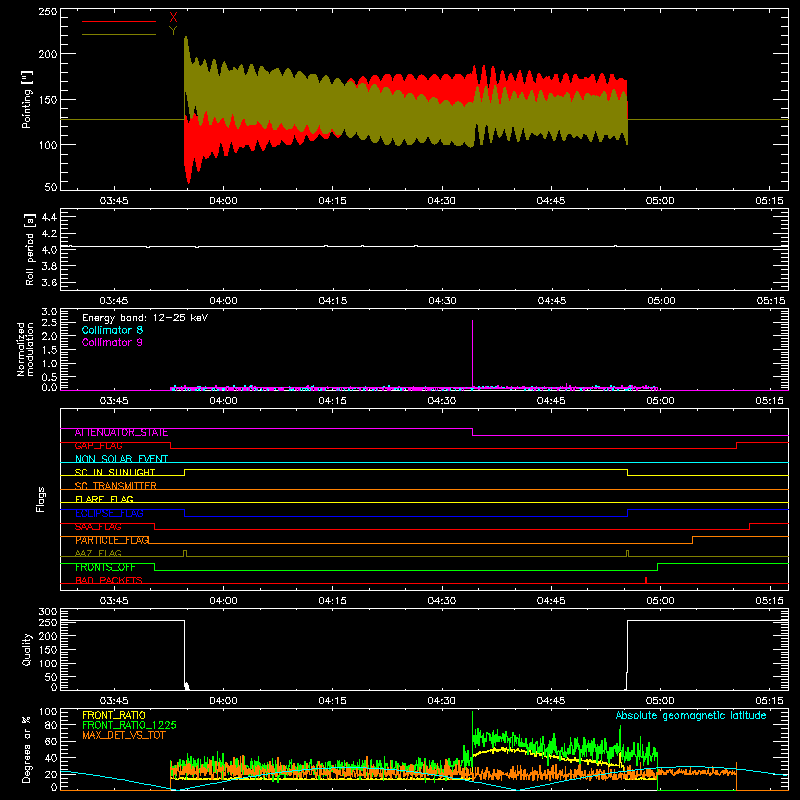Click the magenta modulation spike near 04:34
The width and height of the screenshot is (800, 800).
click(x=472, y=353)
